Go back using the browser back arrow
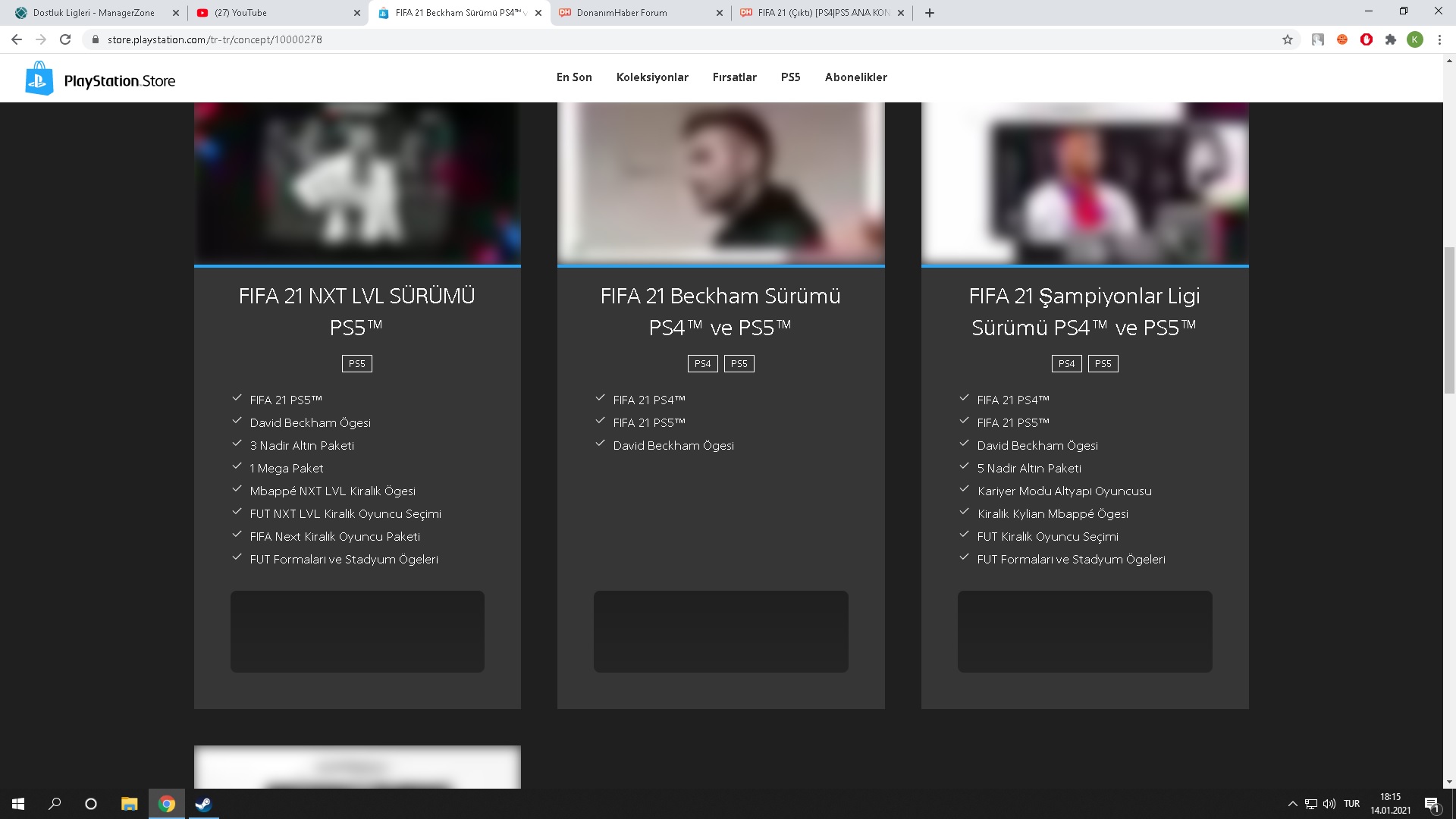This screenshot has width=1456, height=819. coord(17,39)
